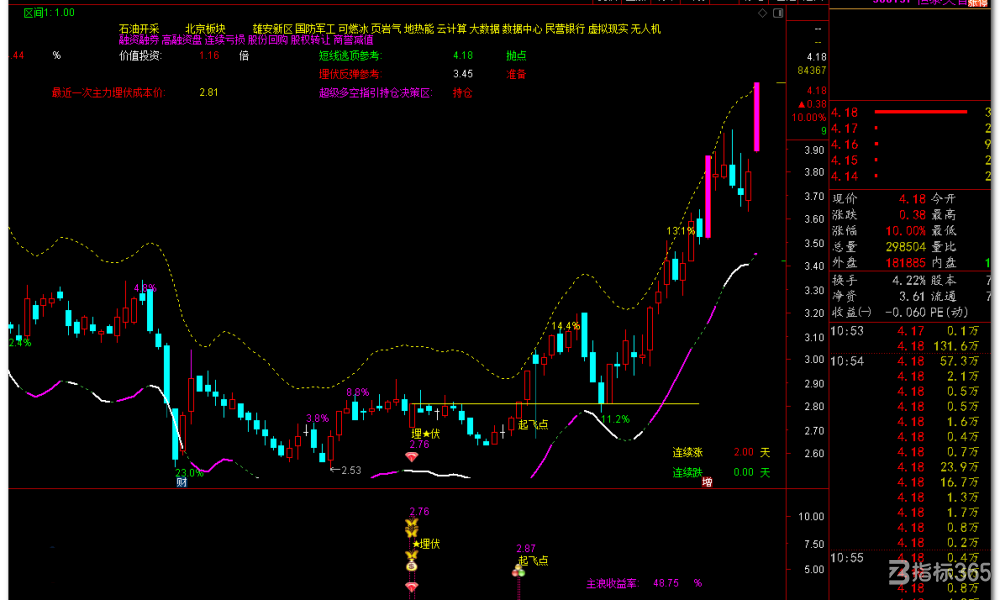Open the 雄安新区 concept tag
This screenshot has width=1000, height=600.
(272, 29)
